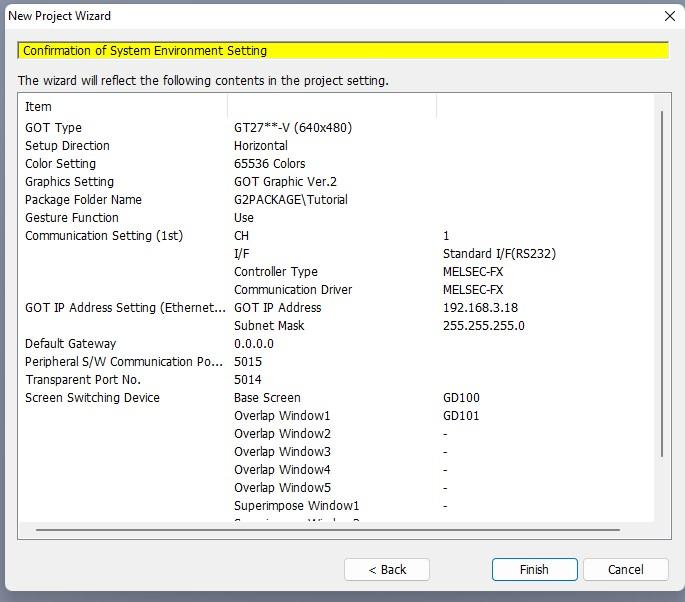Click the 0.0.0.0 gateway value

click(x=253, y=343)
